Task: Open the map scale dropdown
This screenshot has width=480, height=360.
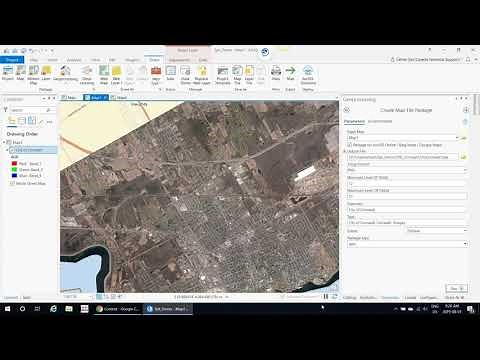Action: tap(91, 296)
